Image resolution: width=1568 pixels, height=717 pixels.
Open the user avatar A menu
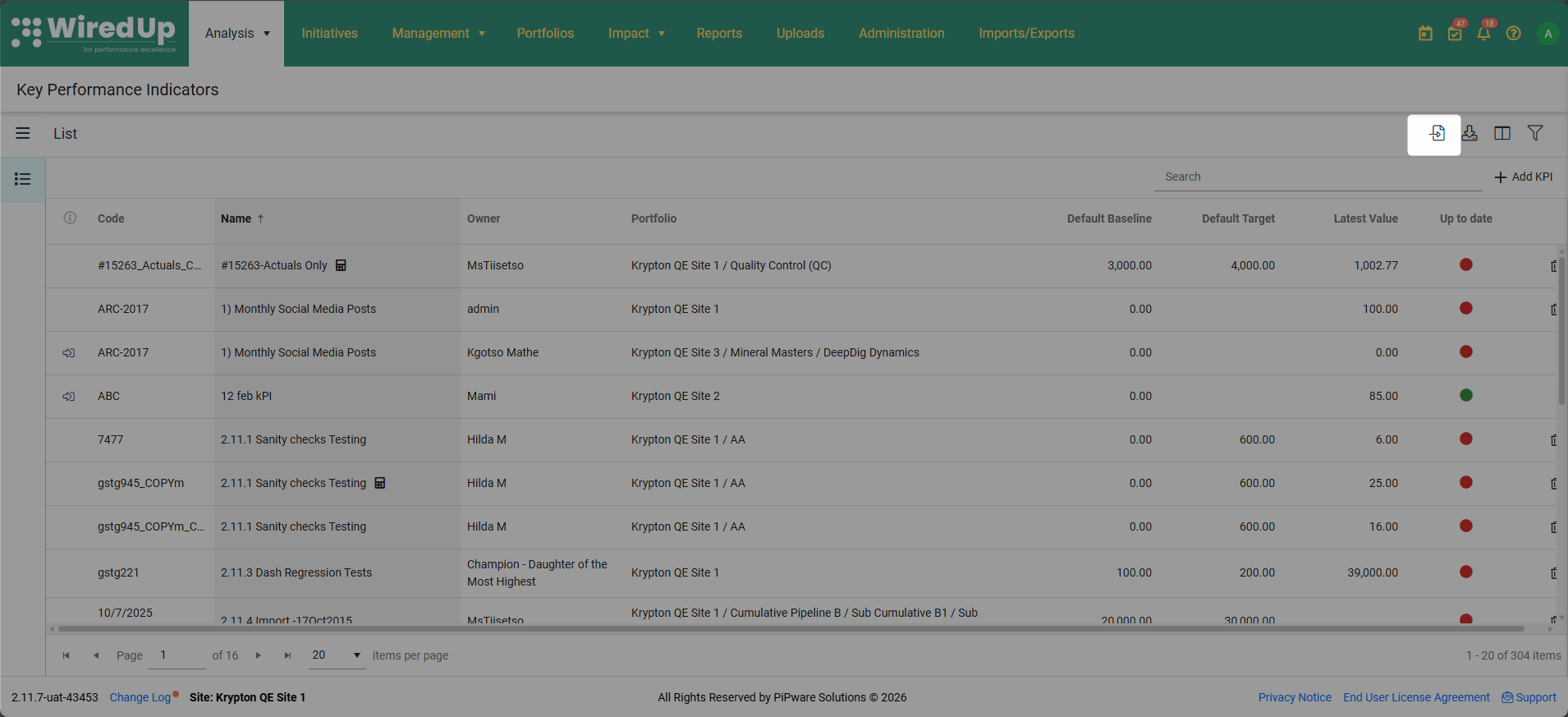1548,34
